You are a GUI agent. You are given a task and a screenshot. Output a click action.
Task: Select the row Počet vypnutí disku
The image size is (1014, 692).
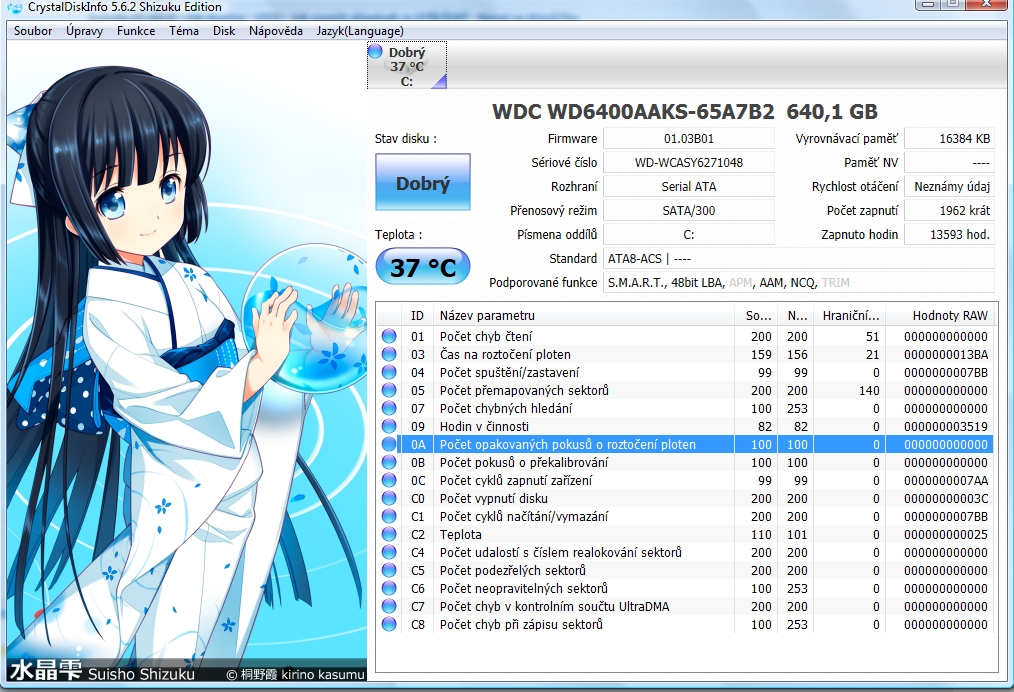pos(685,499)
